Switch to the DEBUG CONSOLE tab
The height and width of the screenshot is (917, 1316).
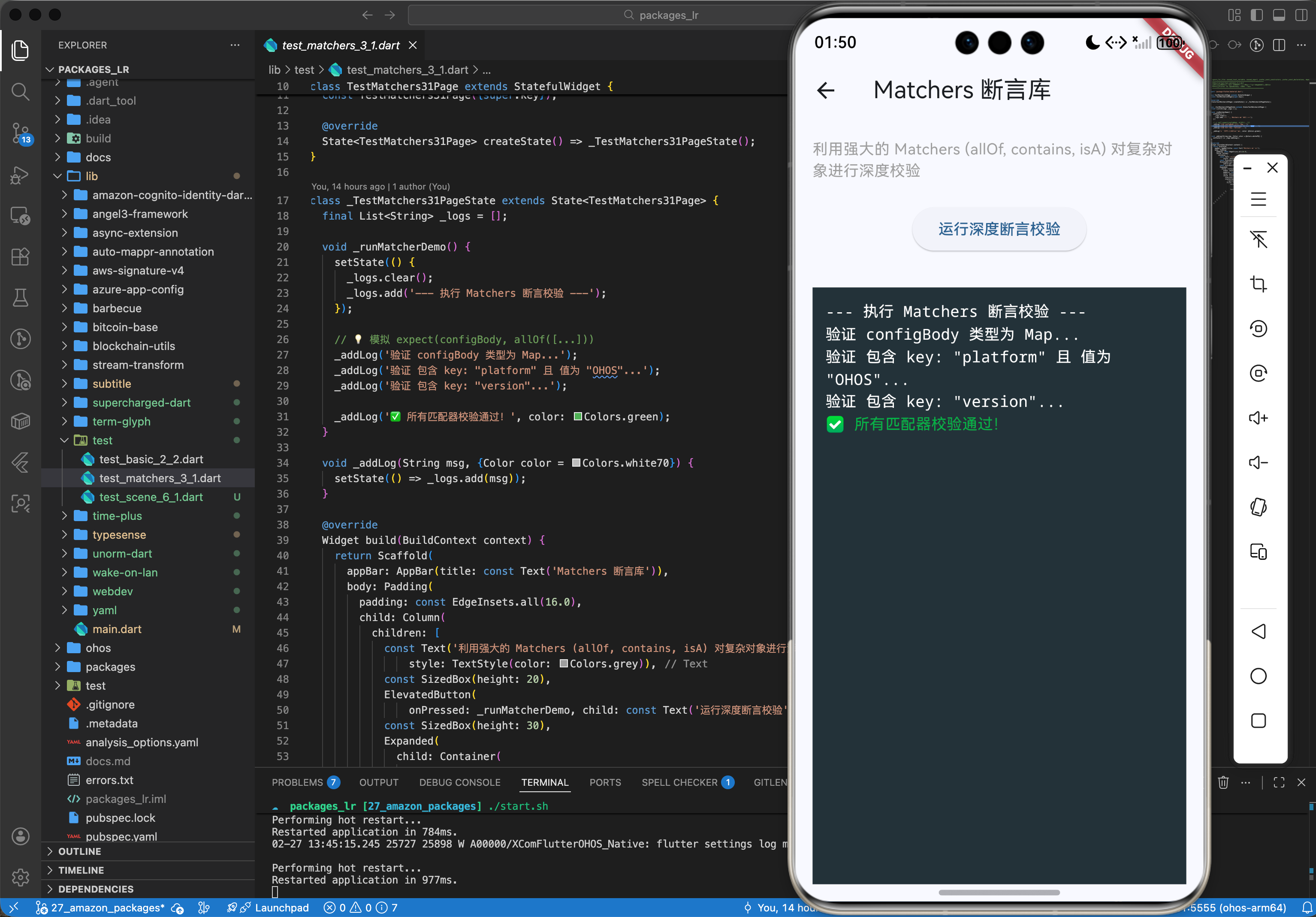point(459,782)
